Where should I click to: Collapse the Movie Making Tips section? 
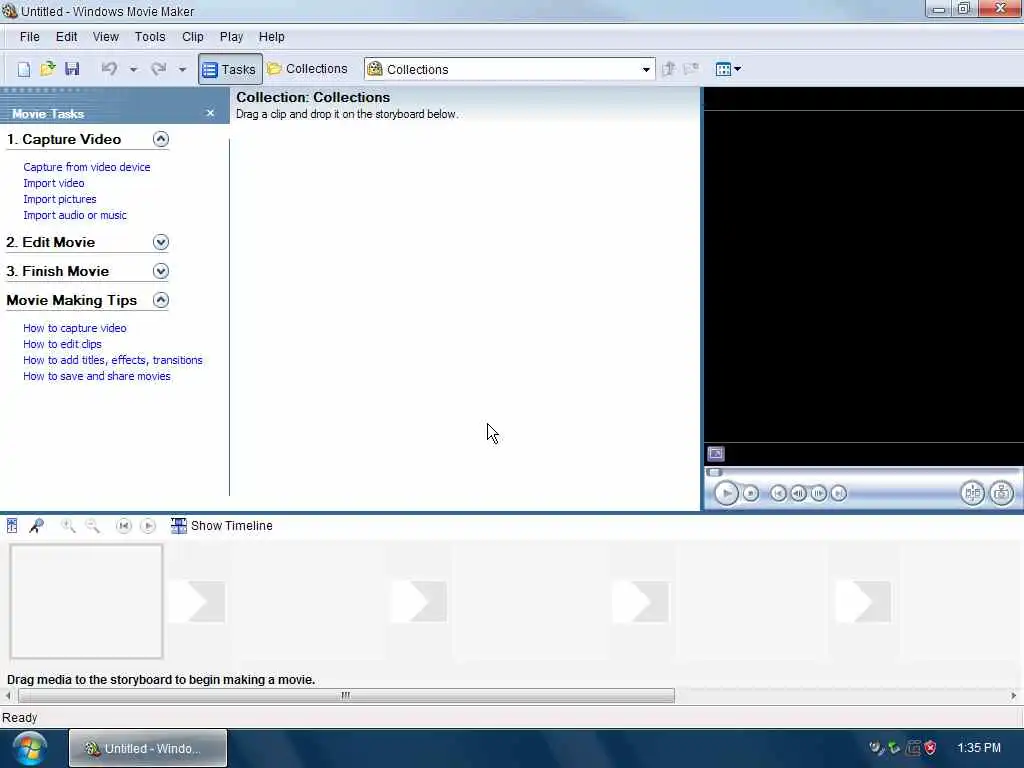[x=161, y=300]
